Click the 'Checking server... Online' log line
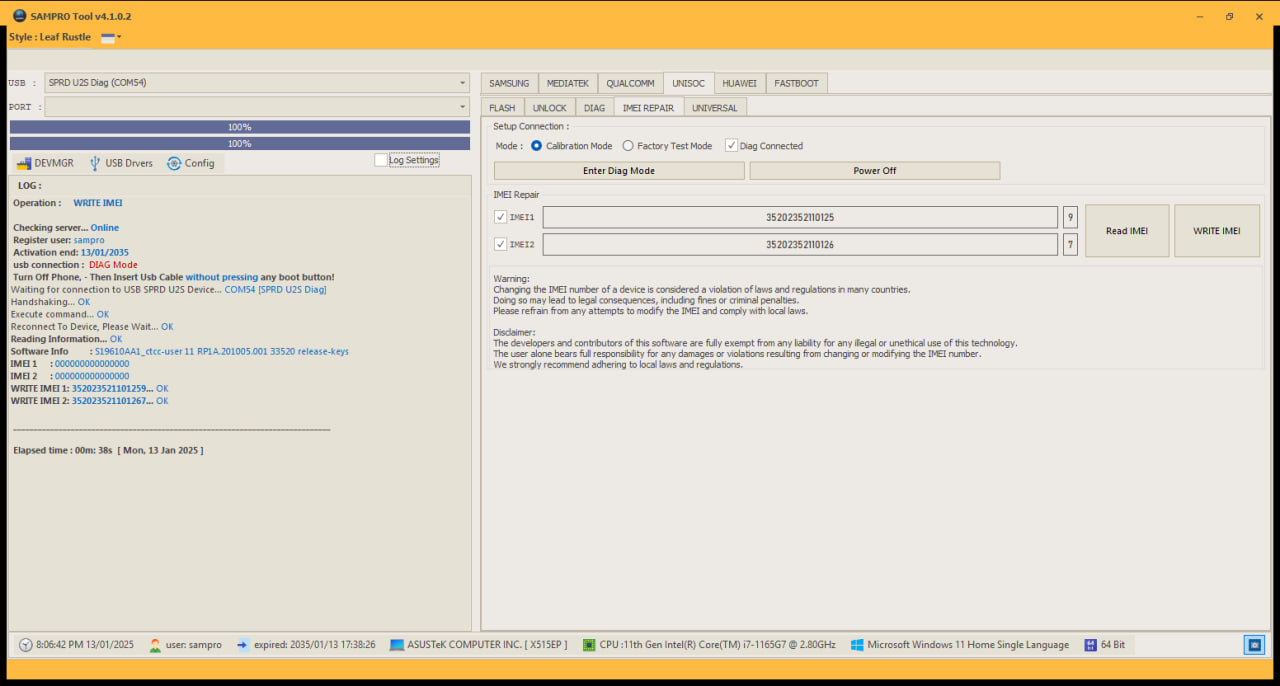Screen dimensions: 1280x686 click(66, 228)
